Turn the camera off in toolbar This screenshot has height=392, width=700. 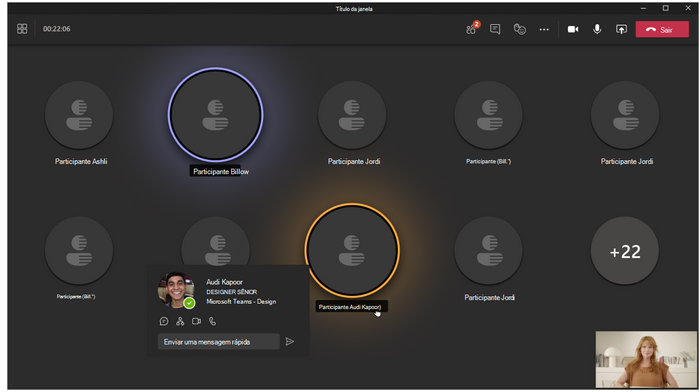[573, 29]
